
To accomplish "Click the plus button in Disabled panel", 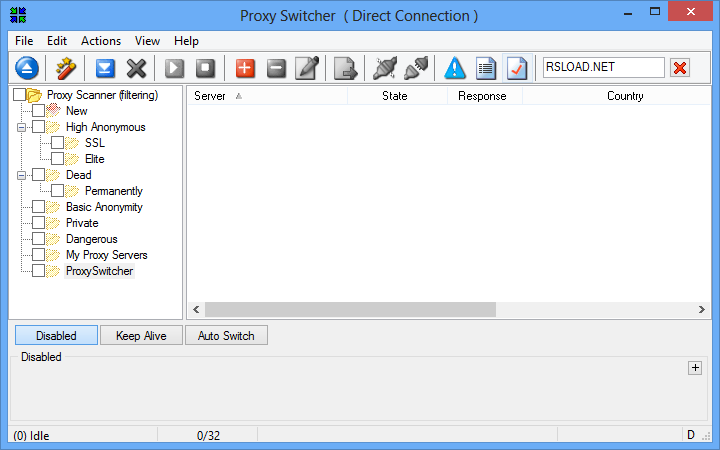I will 695,368.
